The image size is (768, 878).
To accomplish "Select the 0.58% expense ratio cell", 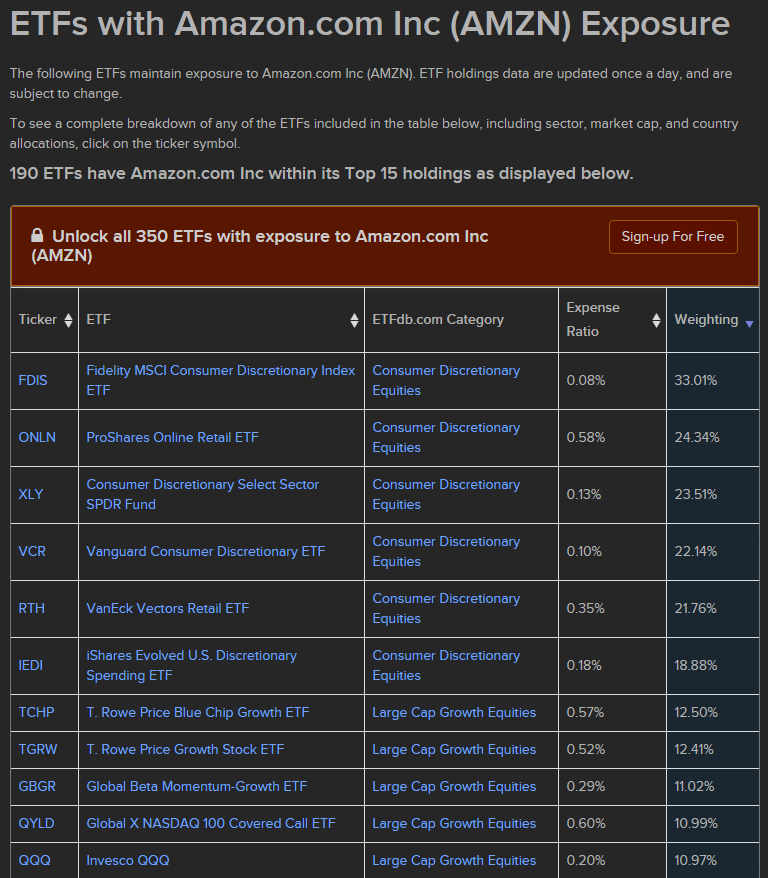I will click(612, 437).
